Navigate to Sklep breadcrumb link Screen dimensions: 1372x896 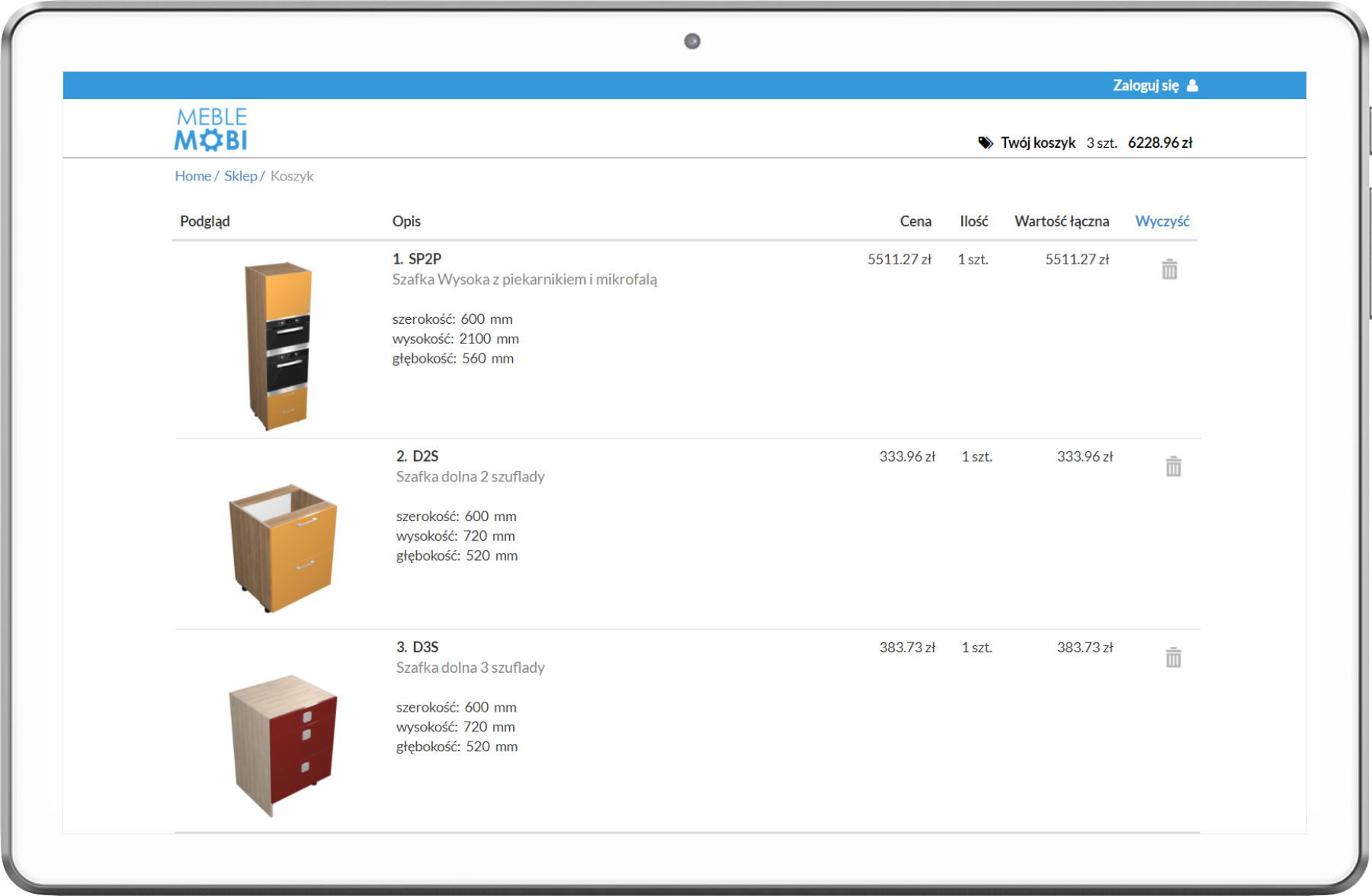click(240, 176)
